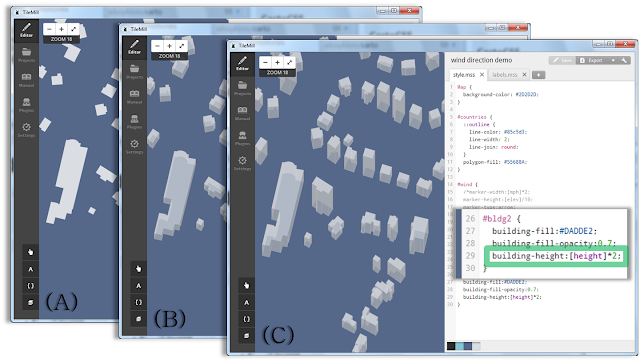
Task: Click the 'line-join: round;' code line
Action: coord(493,147)
